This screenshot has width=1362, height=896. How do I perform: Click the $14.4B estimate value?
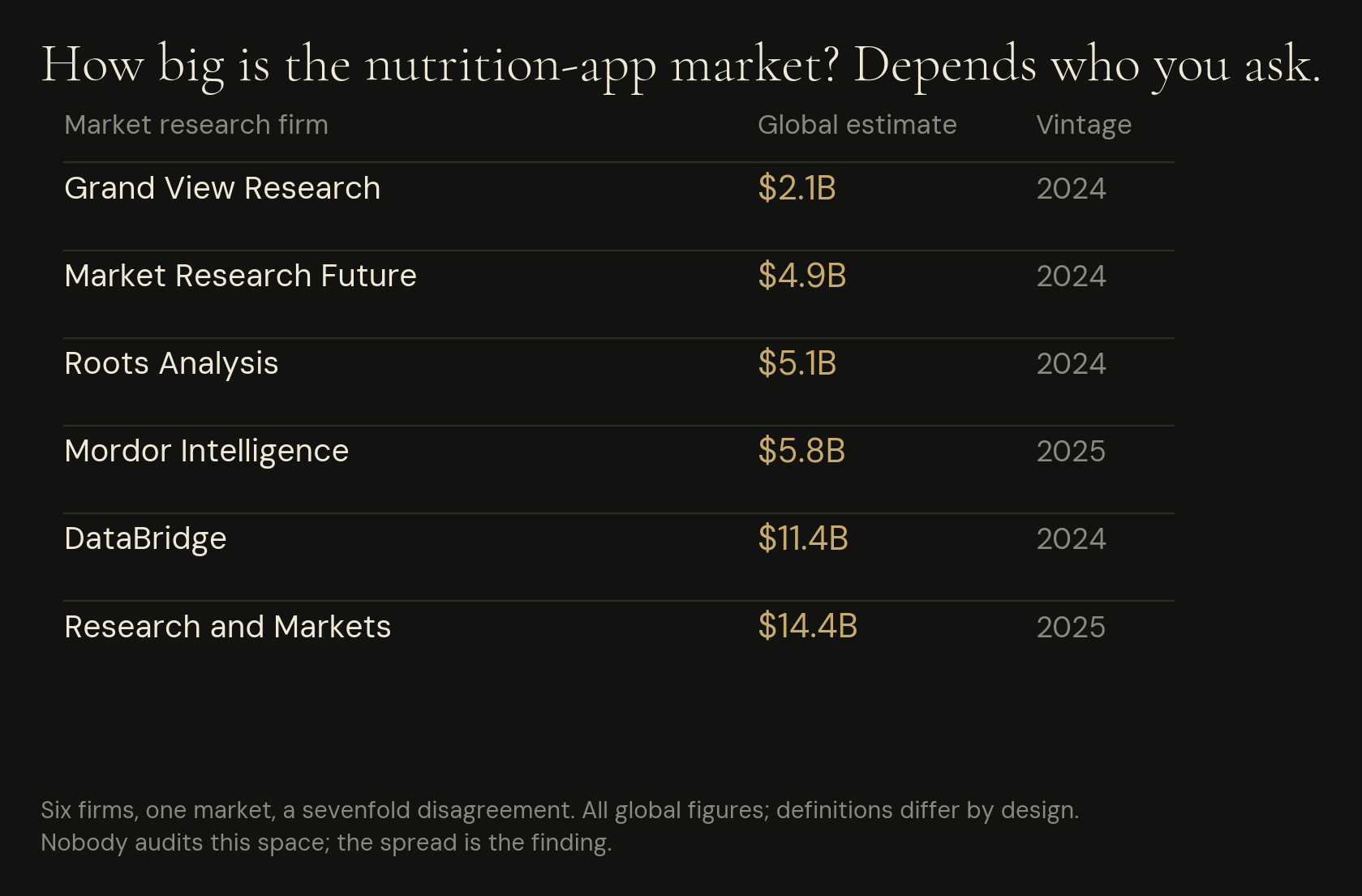coord(807,626)
